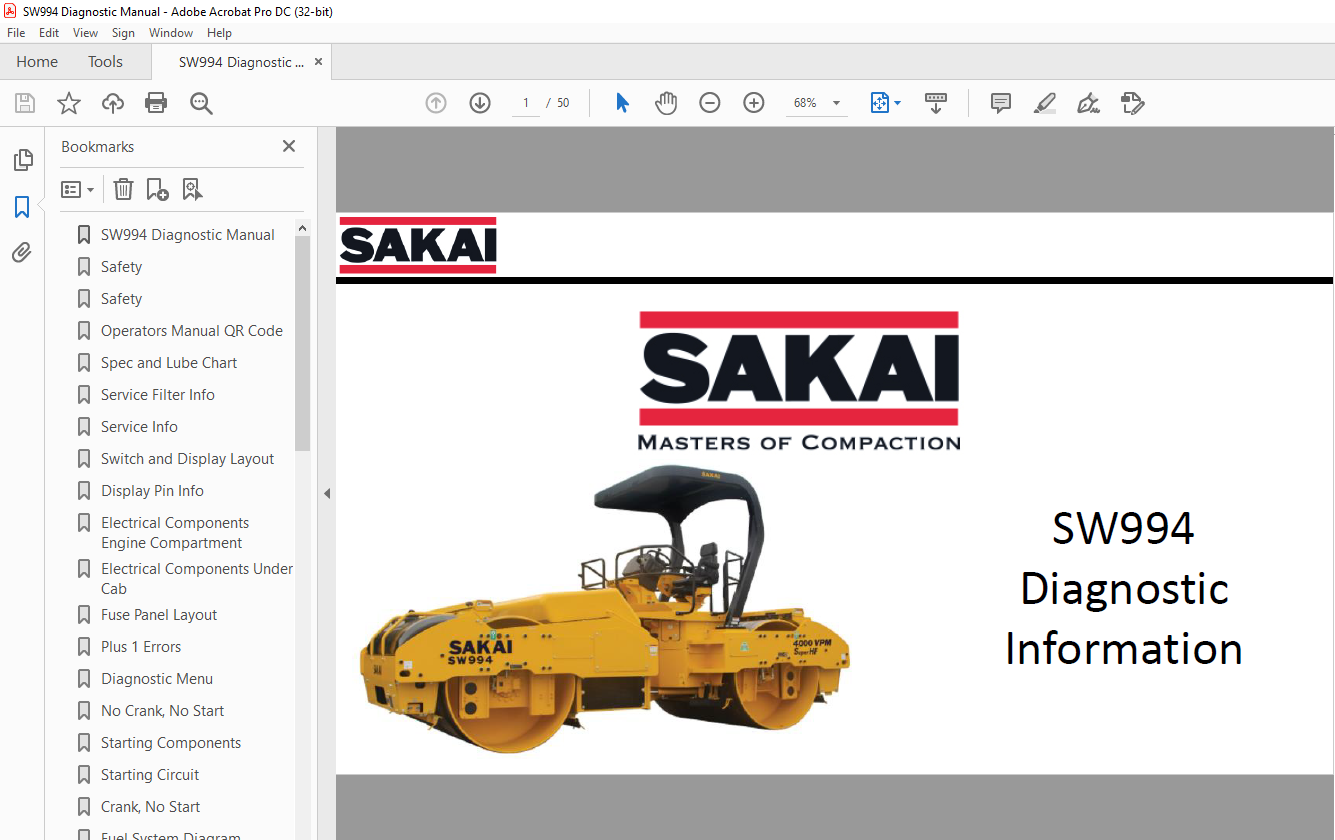Click the bookmarks panel scrollbar thumb

click(x=302, y=343)
